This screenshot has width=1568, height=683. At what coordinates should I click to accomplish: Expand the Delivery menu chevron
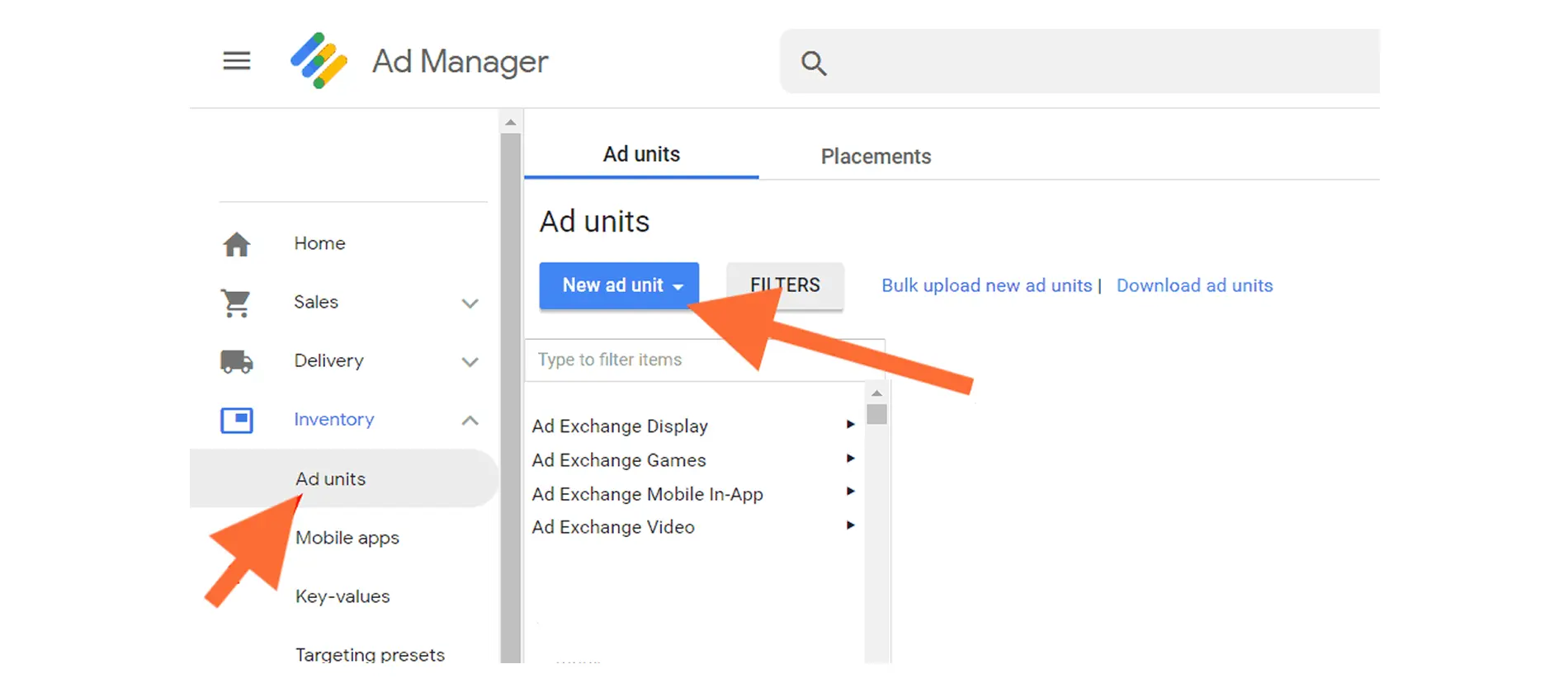(470, 362)
